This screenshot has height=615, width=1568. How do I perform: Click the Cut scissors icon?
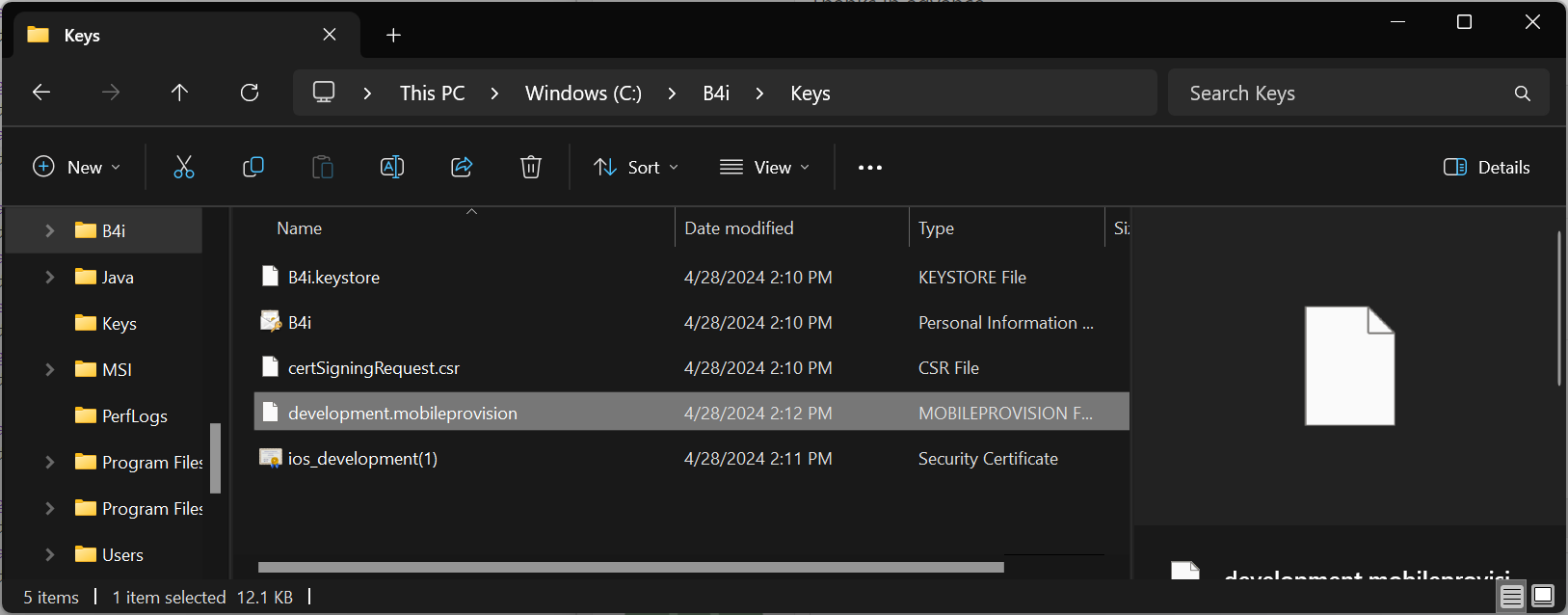click(183, 168)
